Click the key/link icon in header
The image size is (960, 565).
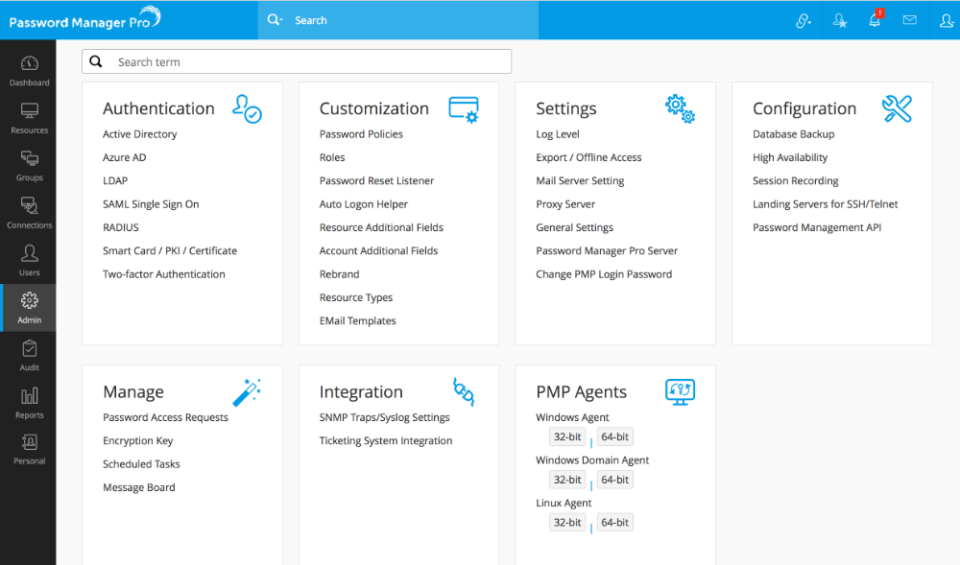(x=803, y=21)
